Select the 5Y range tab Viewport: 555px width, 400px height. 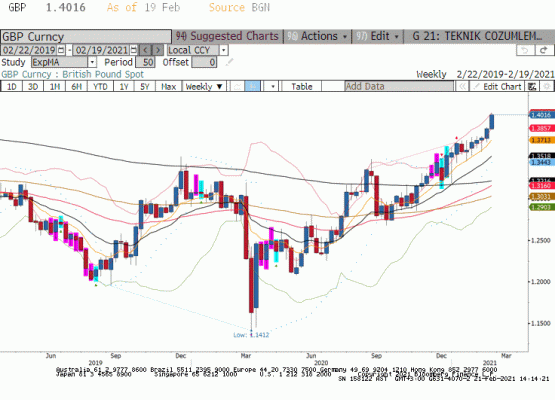coord(144,86)
